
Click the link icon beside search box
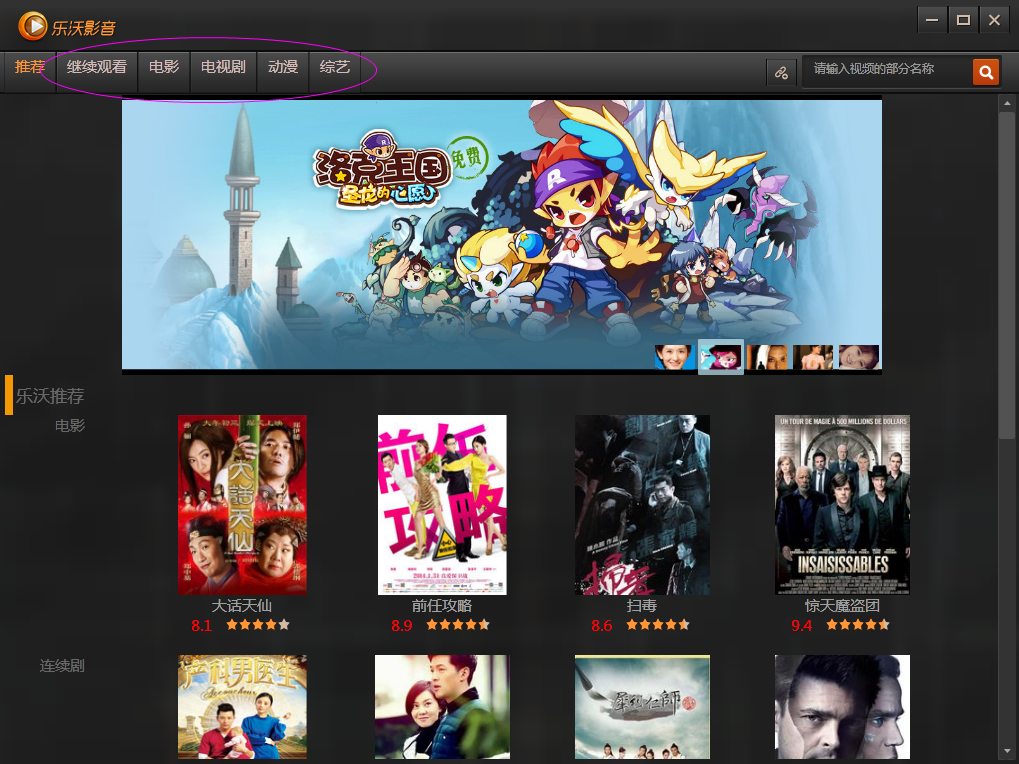[781, 73]
